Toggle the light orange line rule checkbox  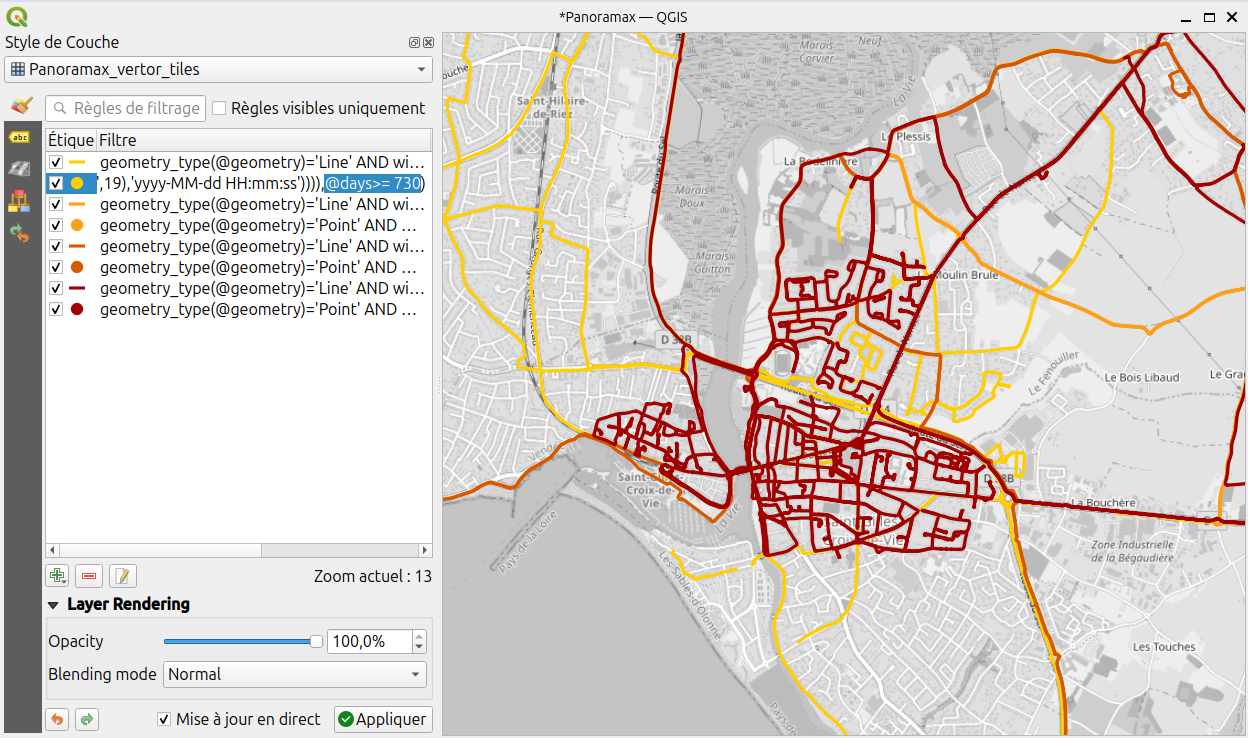[x=56, y=204]
